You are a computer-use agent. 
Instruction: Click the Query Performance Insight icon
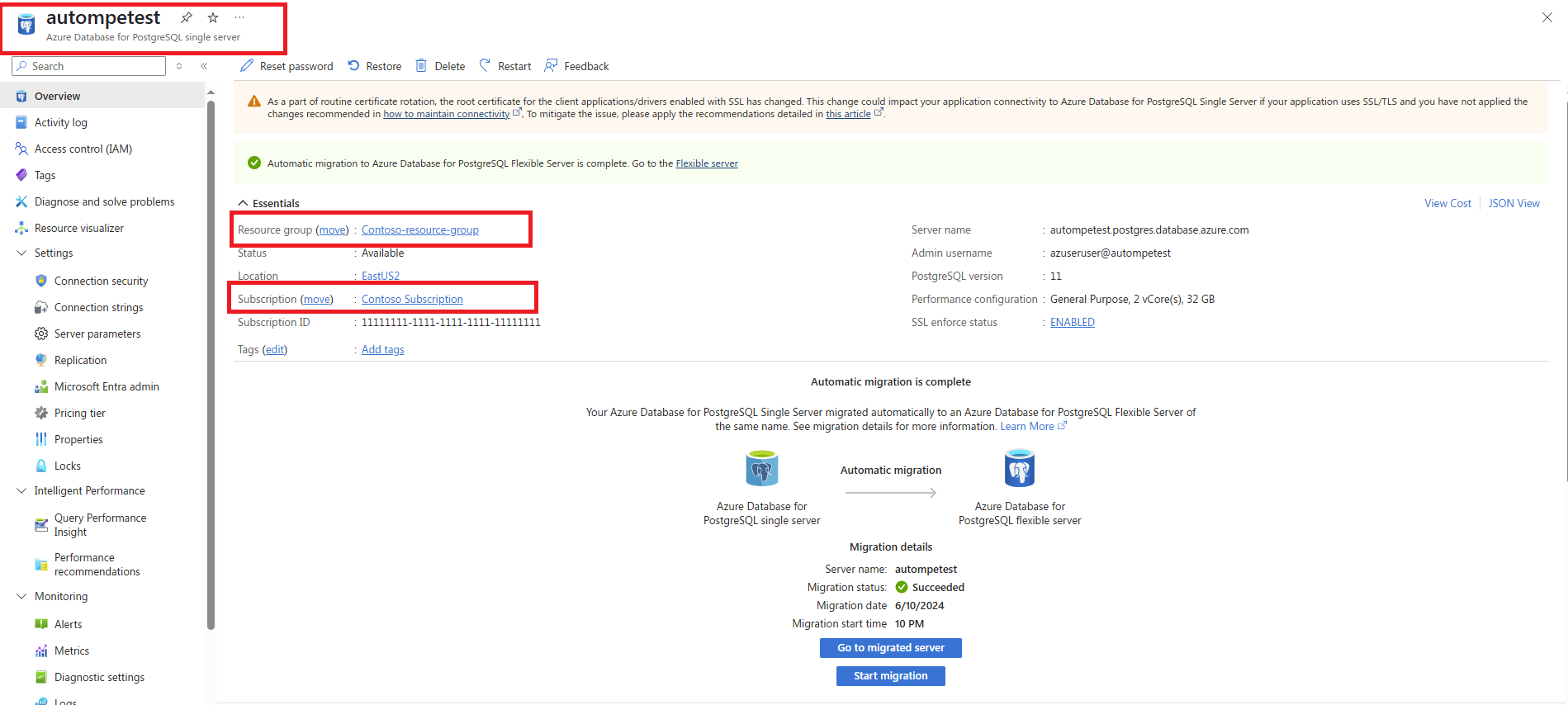[41, 525]
